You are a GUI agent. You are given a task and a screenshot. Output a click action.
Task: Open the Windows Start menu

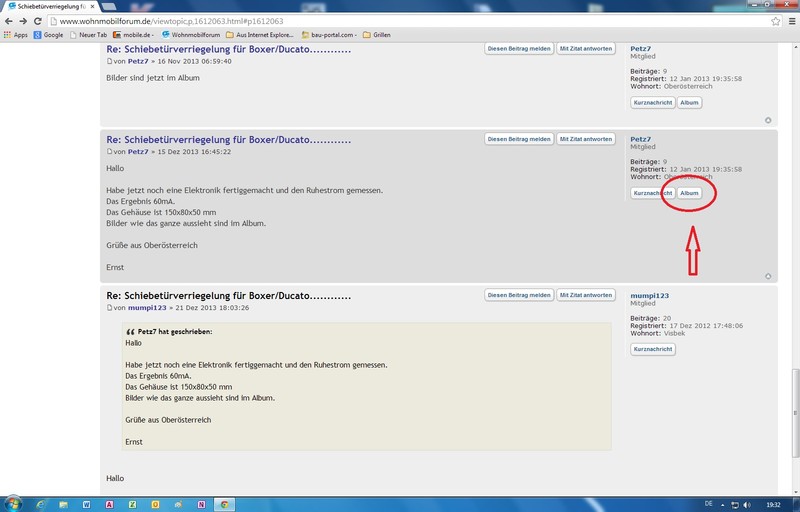click(x=13, y=503)
